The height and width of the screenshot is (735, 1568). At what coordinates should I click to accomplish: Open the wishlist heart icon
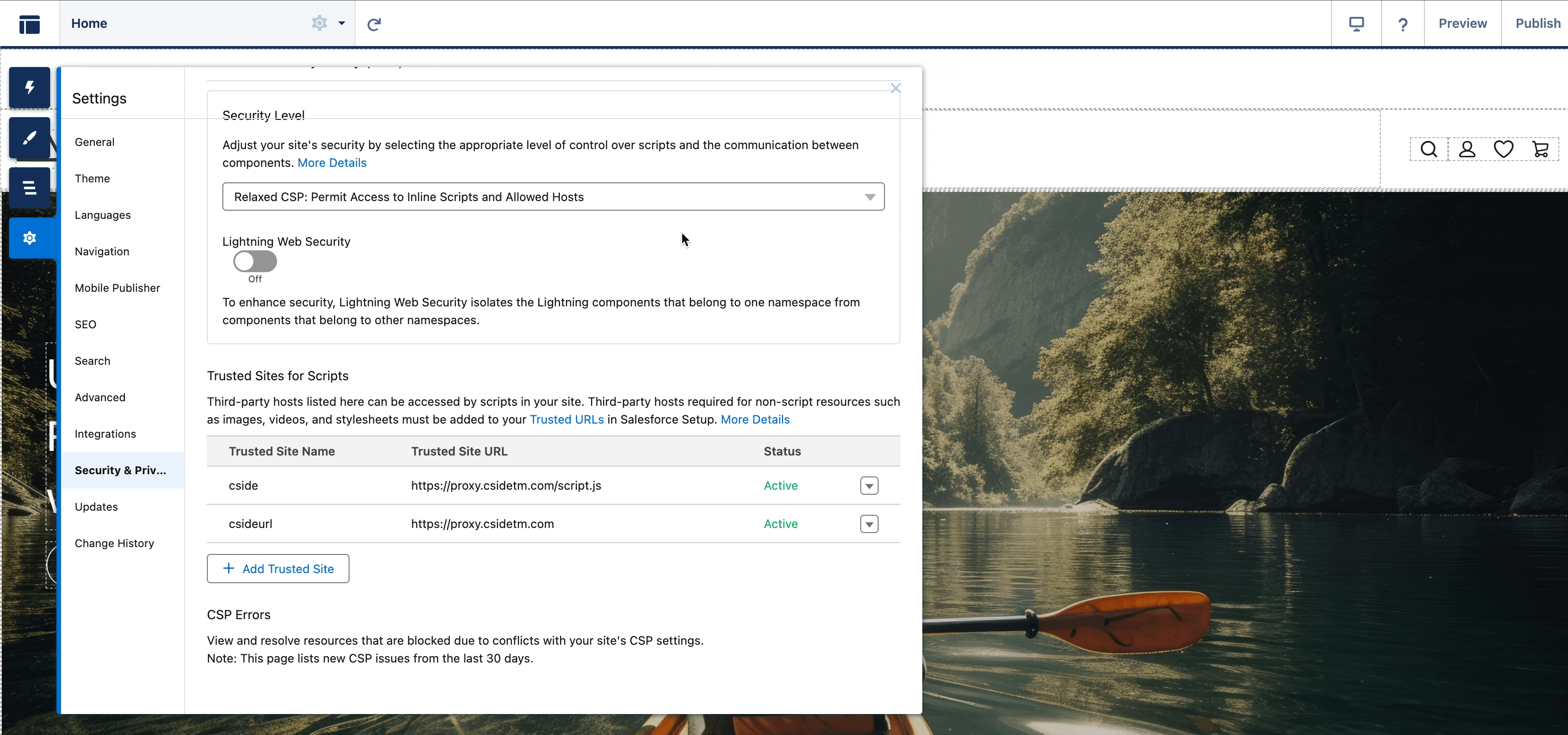1503,148
